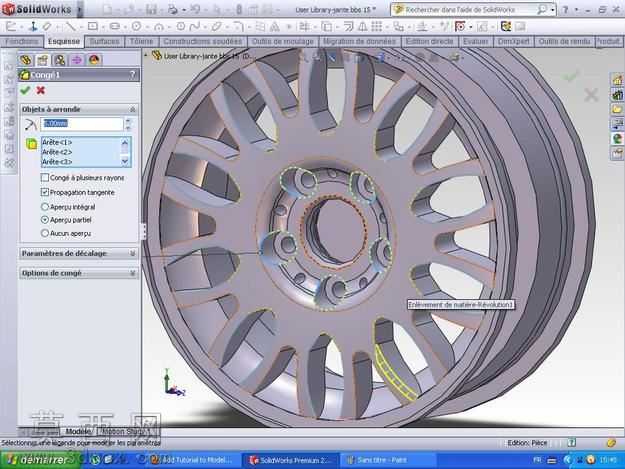This screenshot has width=625, height=469.
Task: Open the Evaluer tab
Action: point(476,41)
